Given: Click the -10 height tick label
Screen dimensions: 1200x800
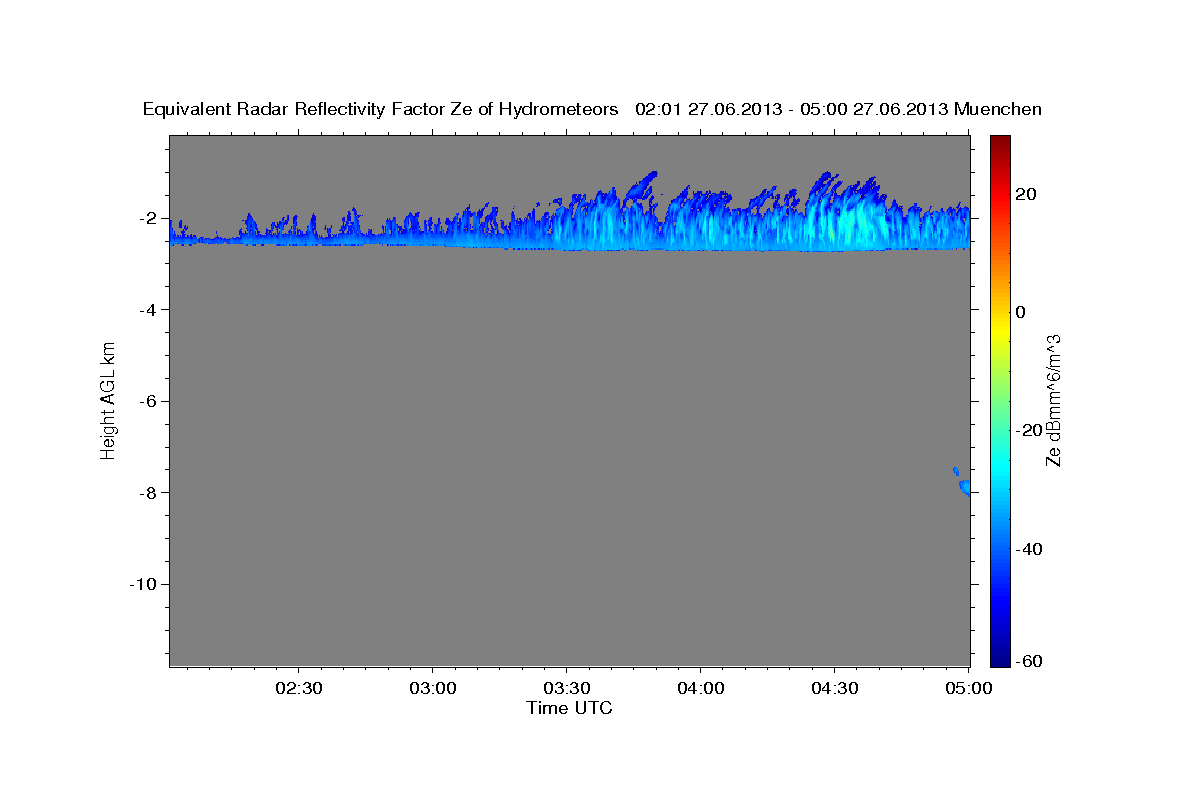Looking at the screenshot, I should click(144, 584).
